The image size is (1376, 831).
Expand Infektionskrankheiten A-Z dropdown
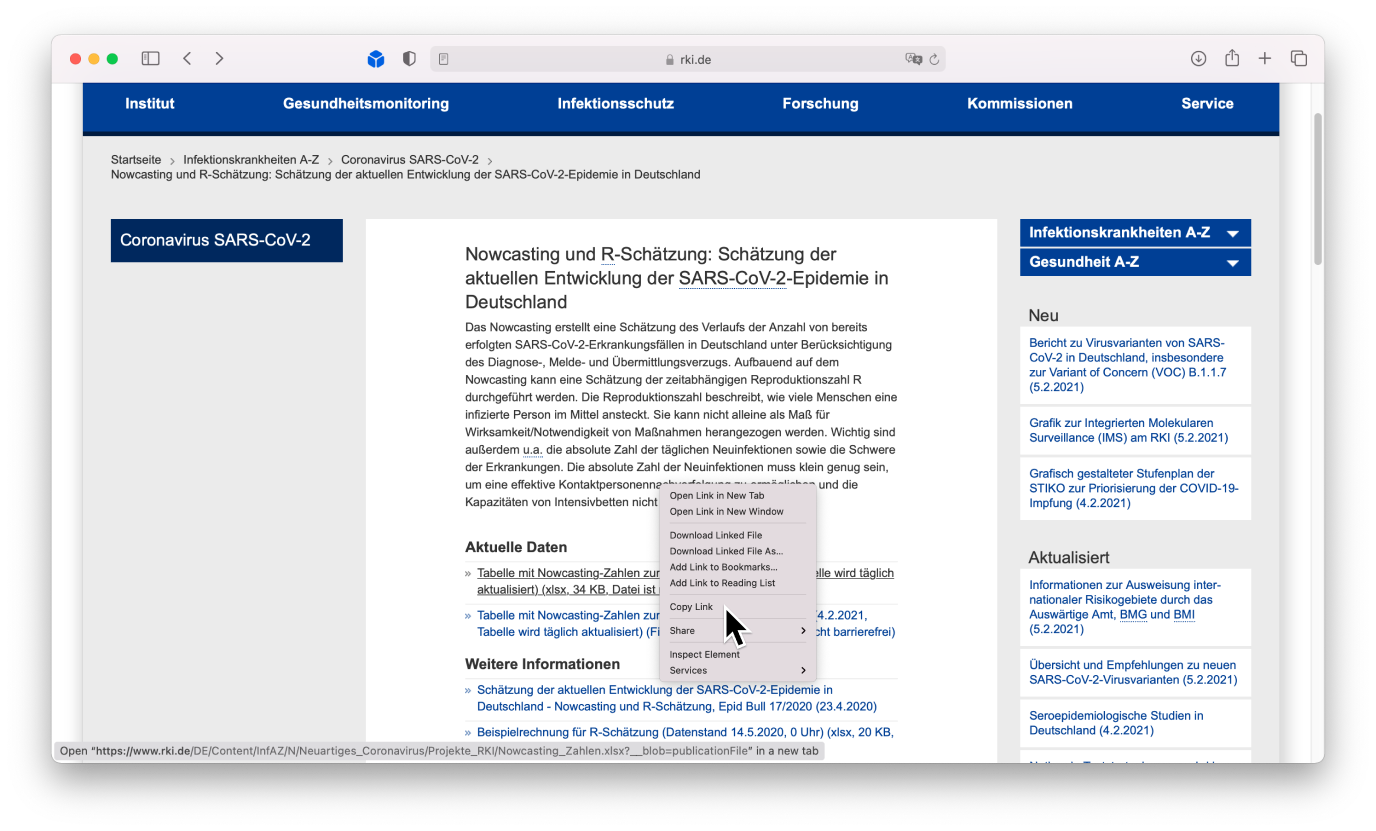(x=1135, y=232)
